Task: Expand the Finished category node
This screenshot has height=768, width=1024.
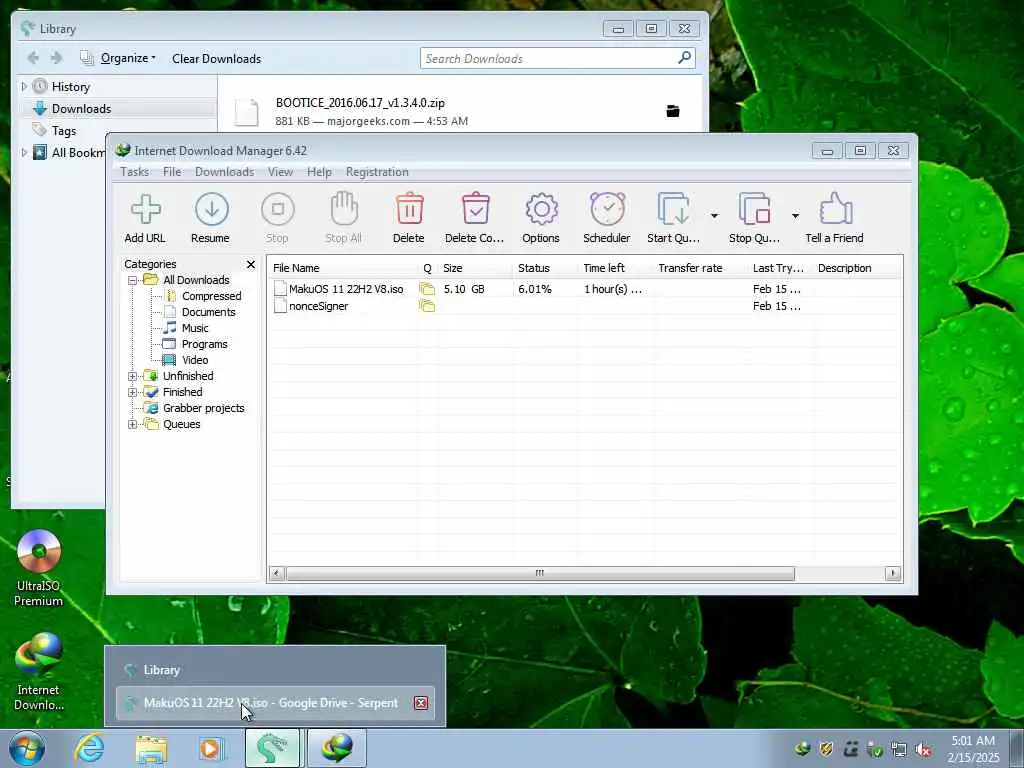Action: tap(132, 392)
